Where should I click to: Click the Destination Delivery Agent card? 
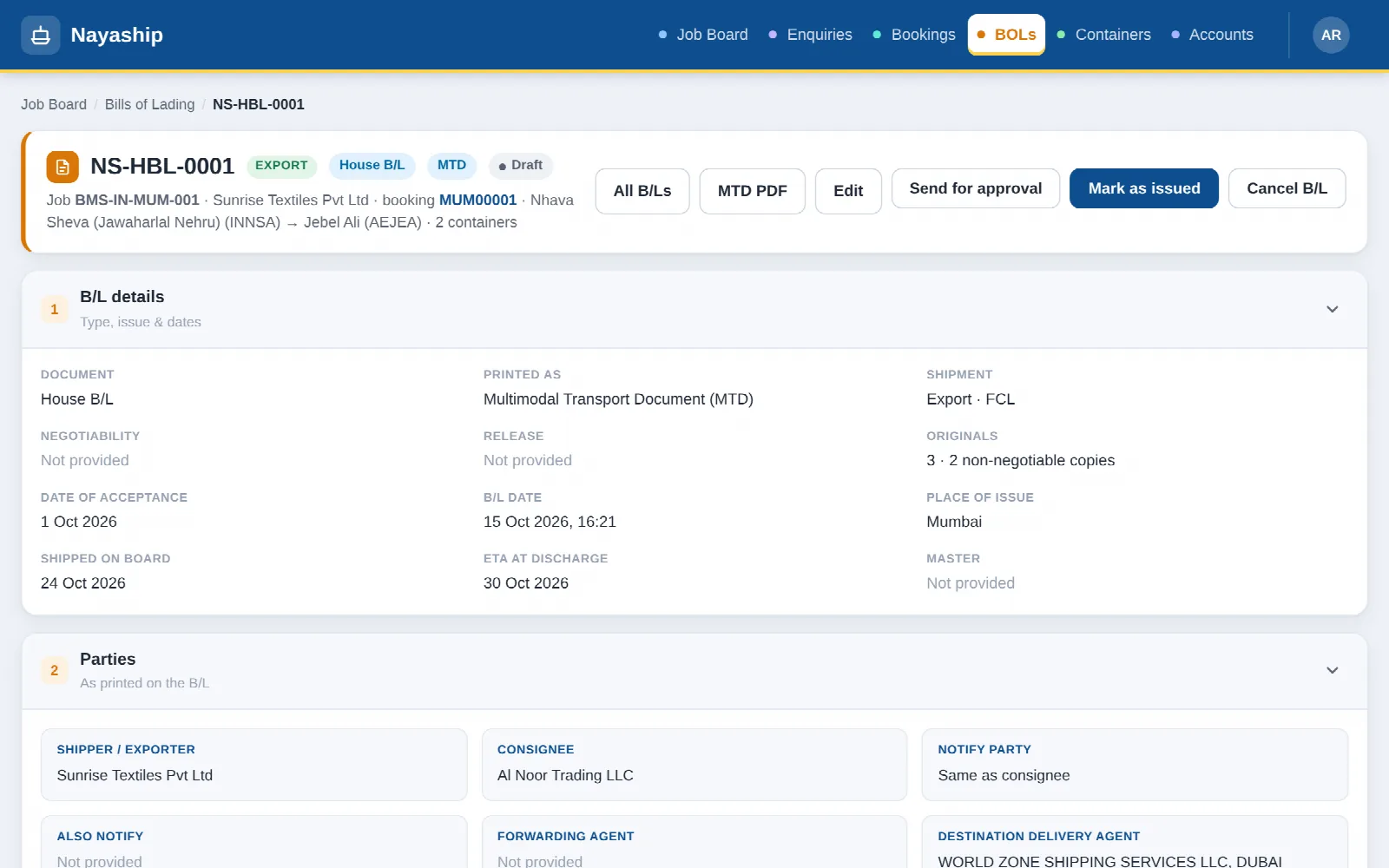click(1135, 842)
